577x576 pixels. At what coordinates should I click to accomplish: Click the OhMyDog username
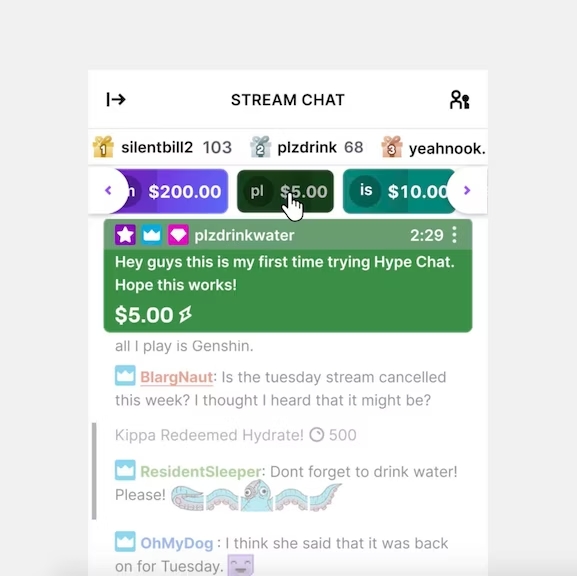click(177, 543)
